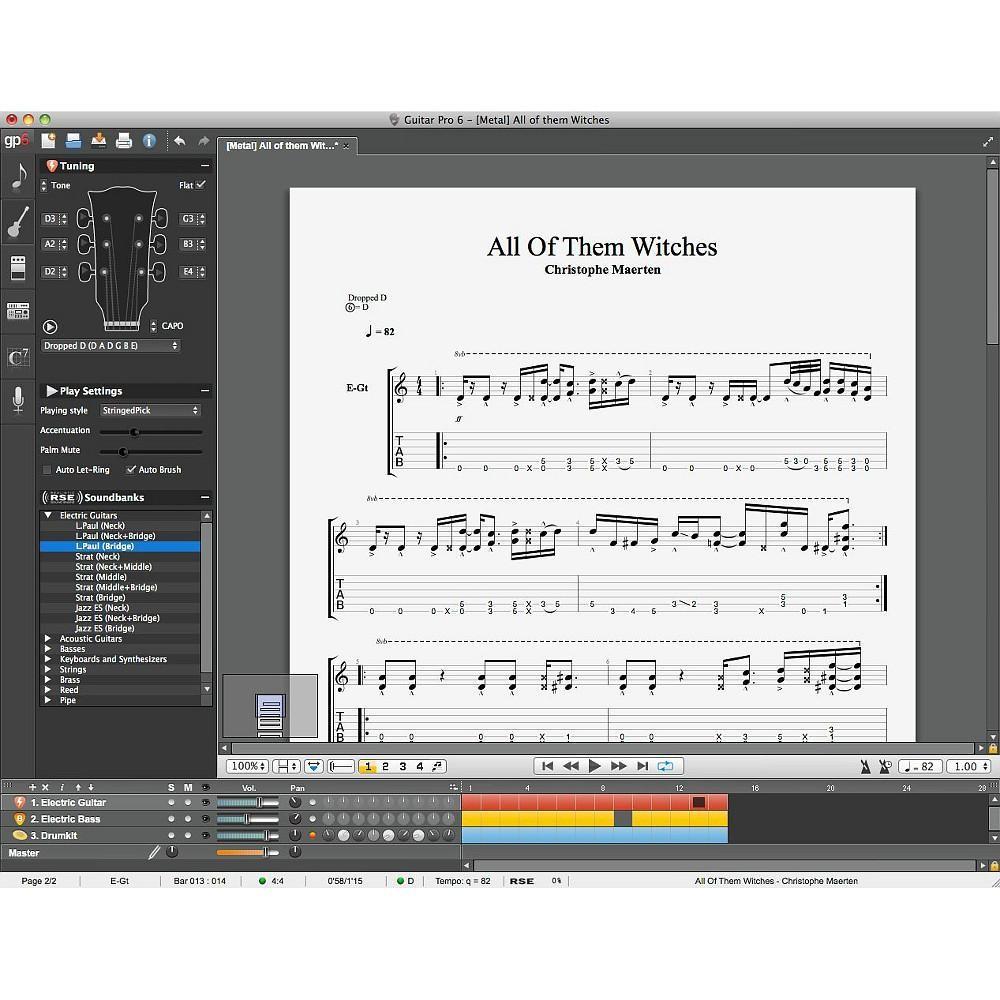Move the track up
1000x1000 pixels.
(78, 787)
